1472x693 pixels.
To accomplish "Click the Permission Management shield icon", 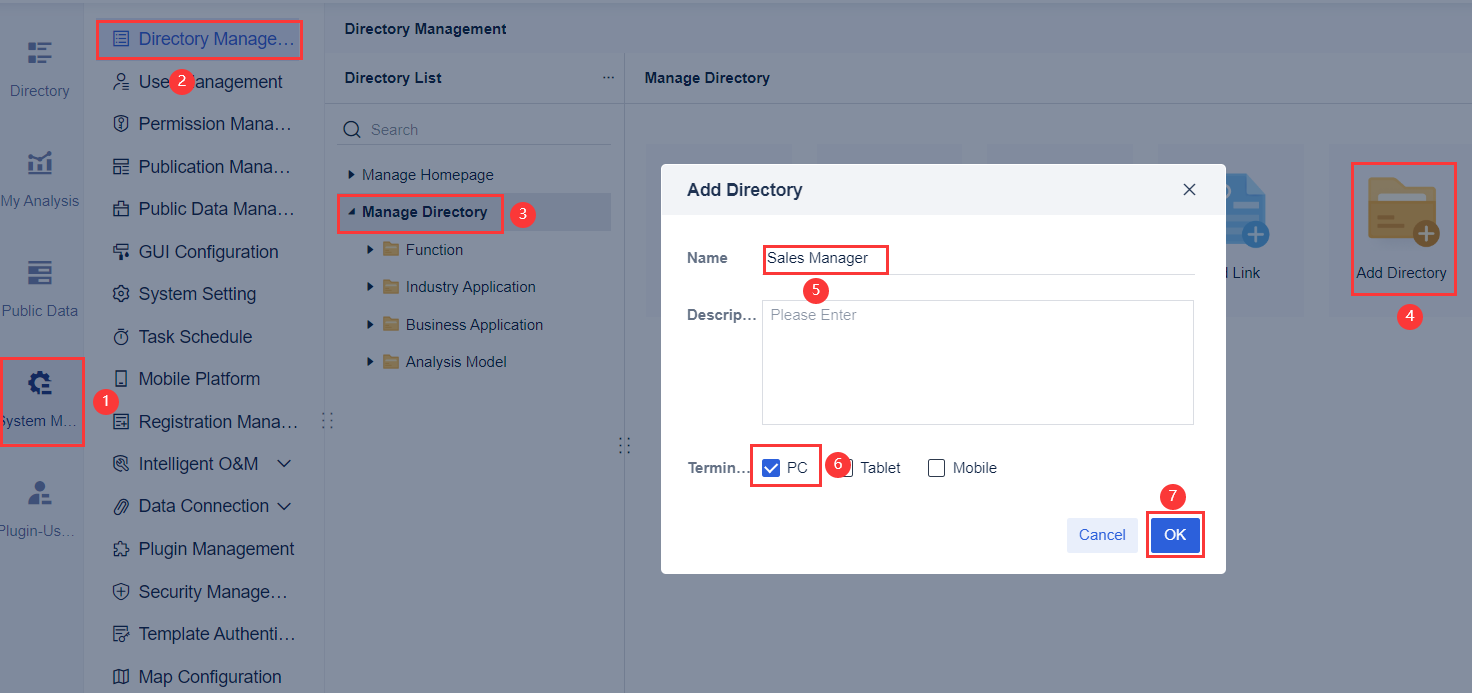I will (121, 124).
